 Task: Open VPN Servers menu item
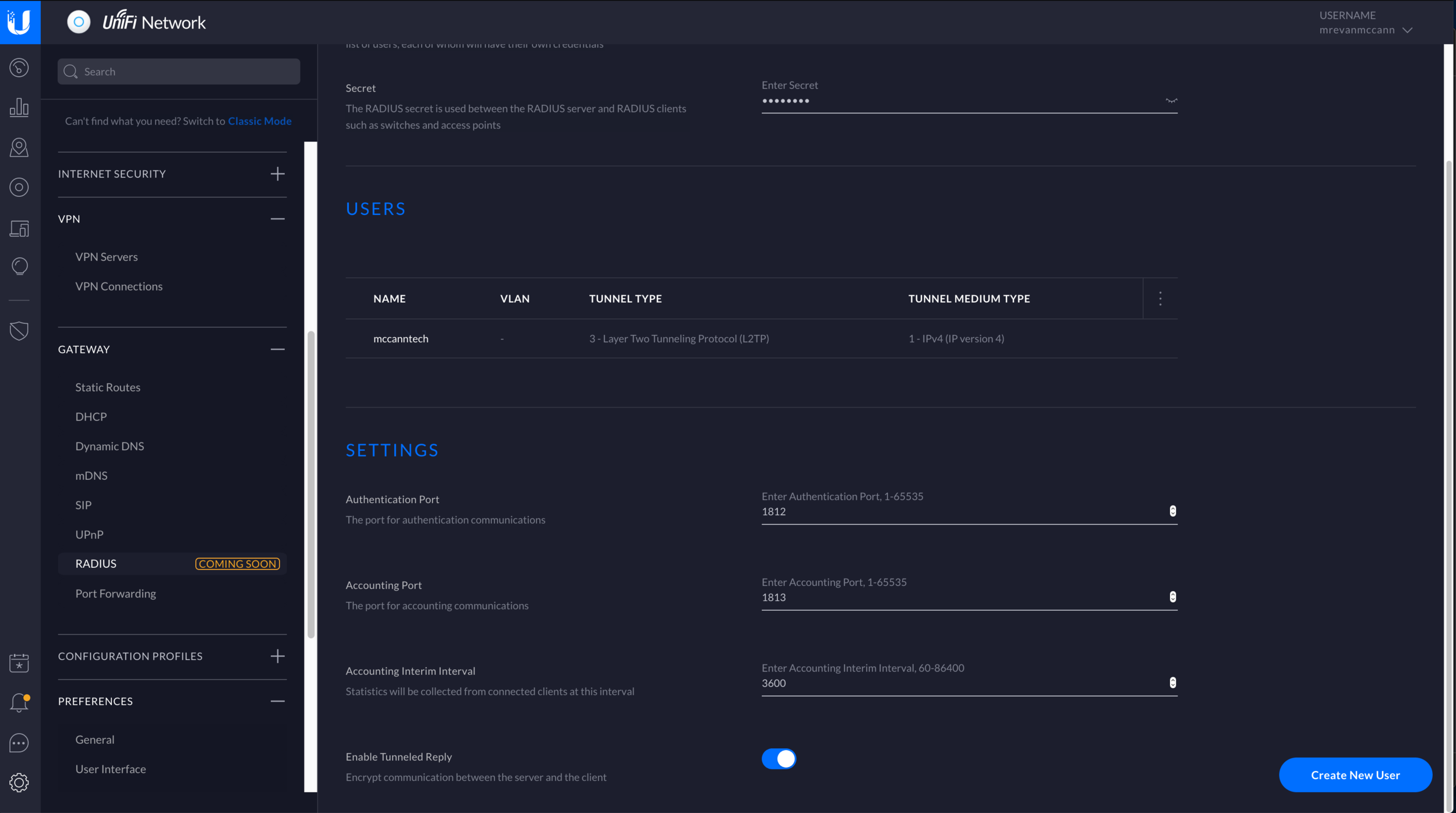(x=107, y=256)
